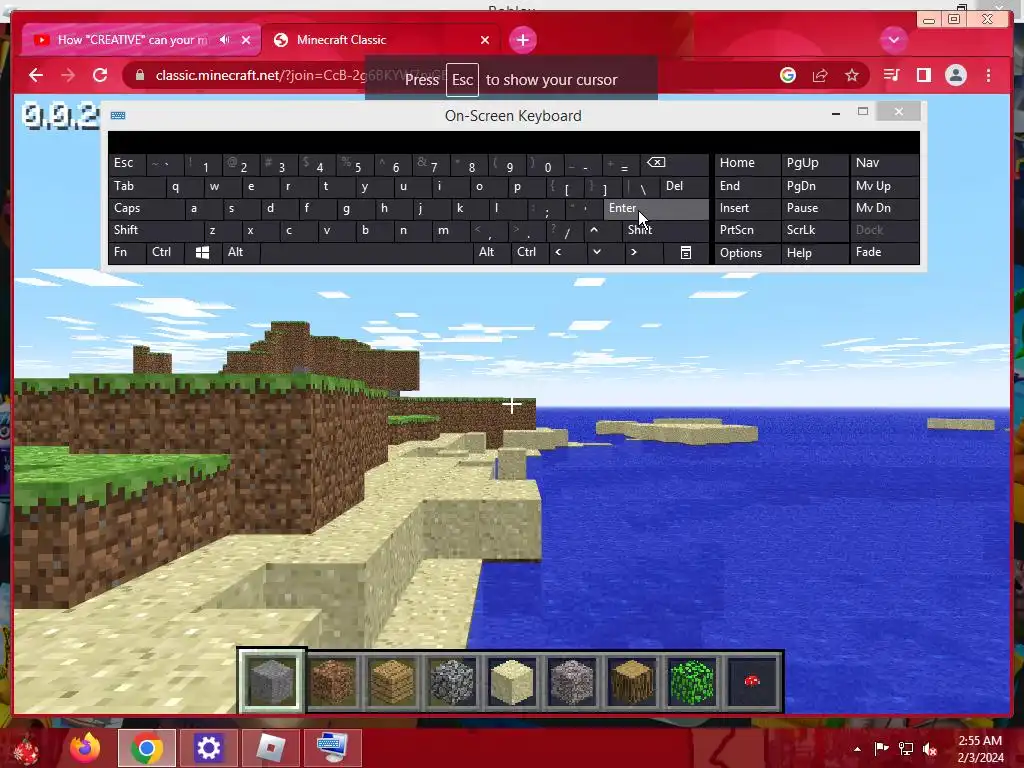Reload the Minecraft Classic page
1024x768 pixels.
click(100, 75)
